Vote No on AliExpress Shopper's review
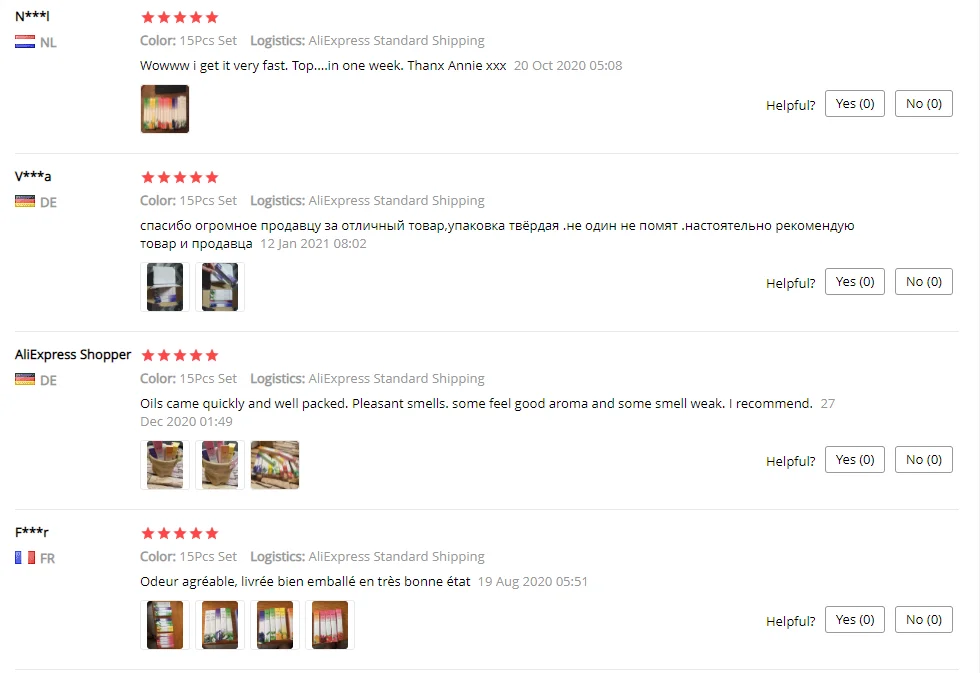 (923, 460)
